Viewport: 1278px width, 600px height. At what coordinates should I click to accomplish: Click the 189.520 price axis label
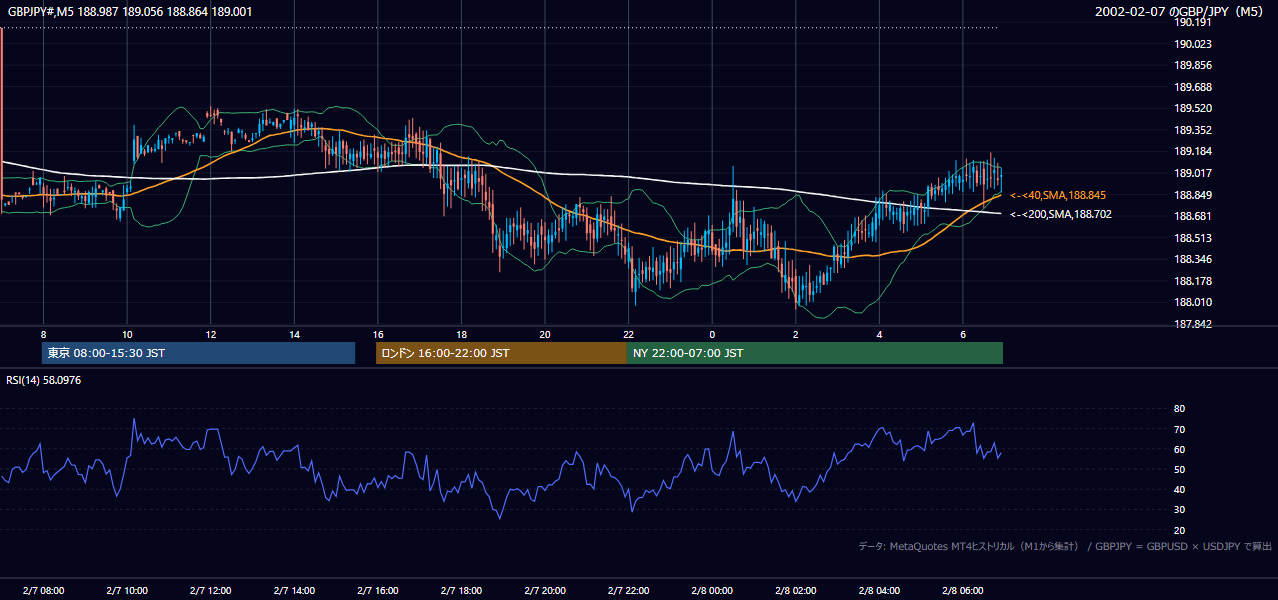click(1193, 108)
